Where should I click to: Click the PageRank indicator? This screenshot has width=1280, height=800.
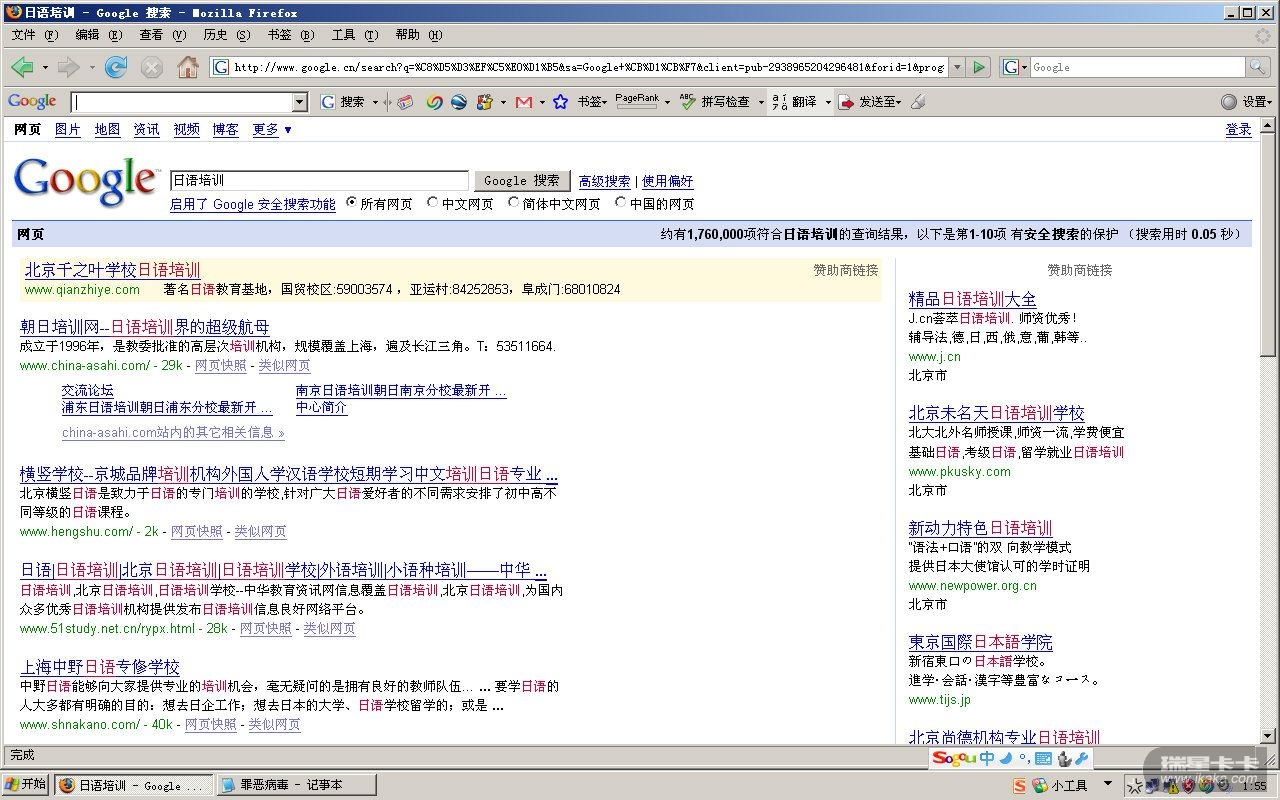(637, 101)
